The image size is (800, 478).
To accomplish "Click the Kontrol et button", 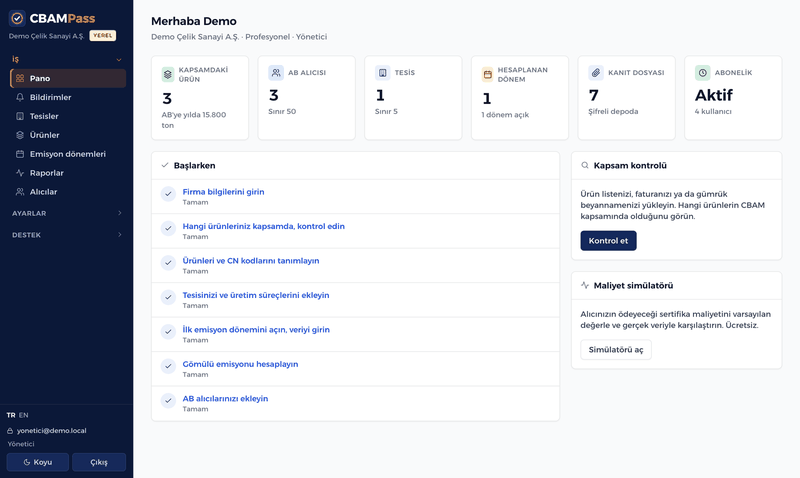I will [608, 241].
